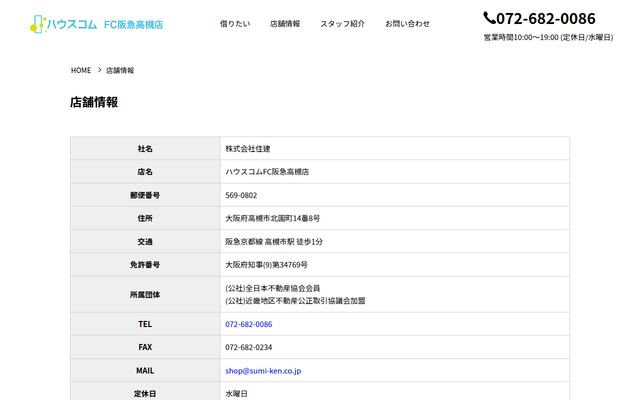Click 店舗情報 in the breadcrumb
This screenshot has height=400, width=640.
(120, 70)
